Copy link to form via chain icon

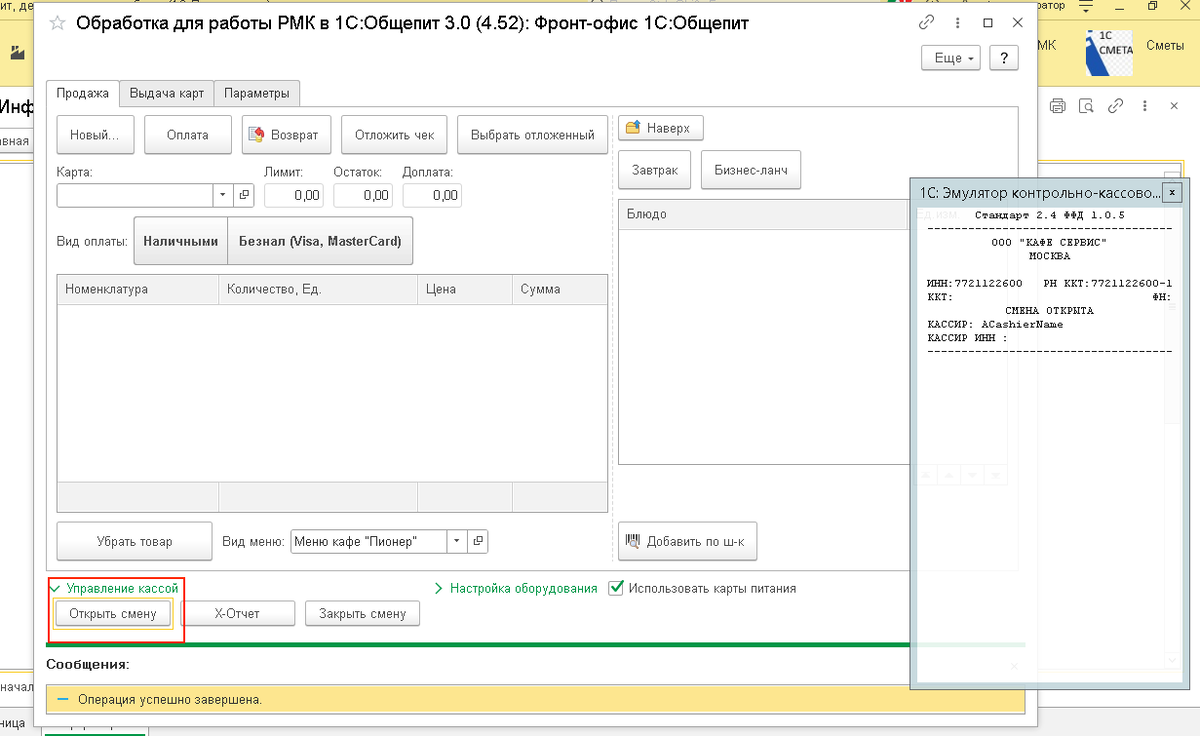927,22
